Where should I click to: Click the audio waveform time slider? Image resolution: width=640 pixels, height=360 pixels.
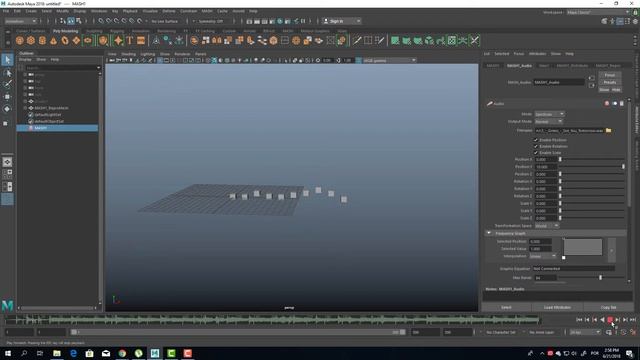click(x=273, y=320)
